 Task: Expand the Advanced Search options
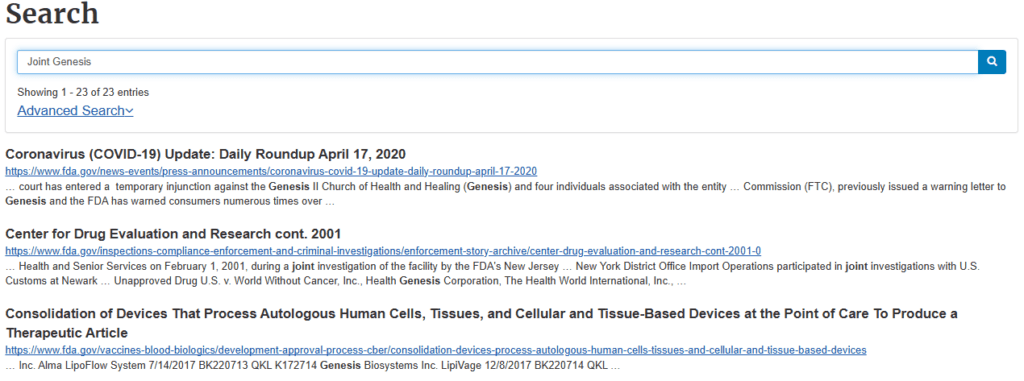[x=75, y=110]
